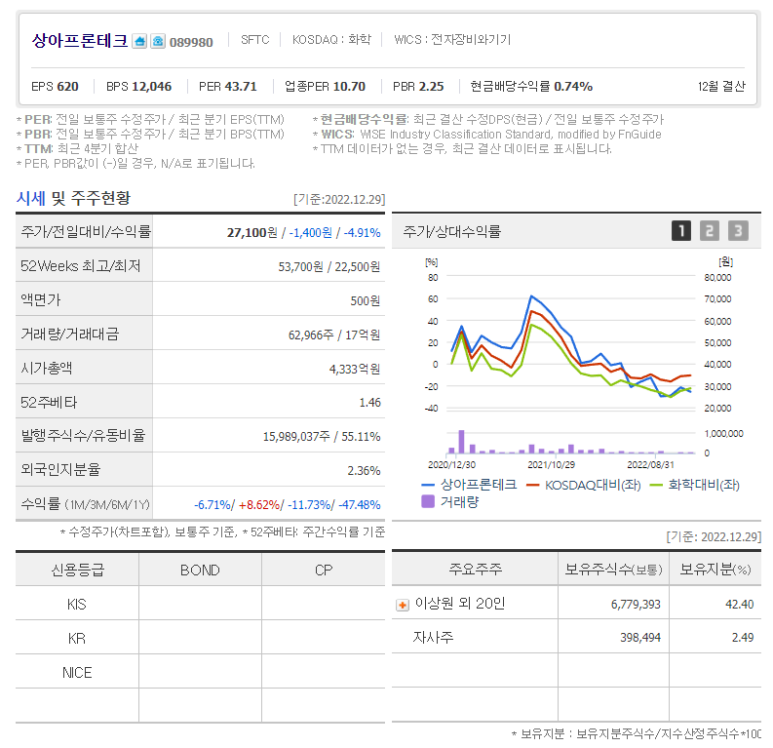Click the PBR 2.25 value

(x=418, y=87)
